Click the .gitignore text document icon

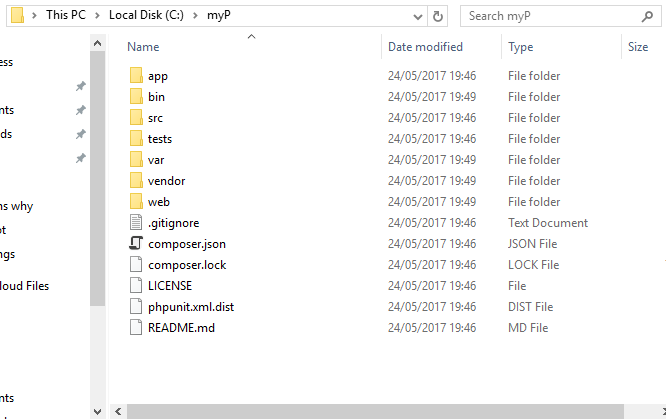point(136,223)
